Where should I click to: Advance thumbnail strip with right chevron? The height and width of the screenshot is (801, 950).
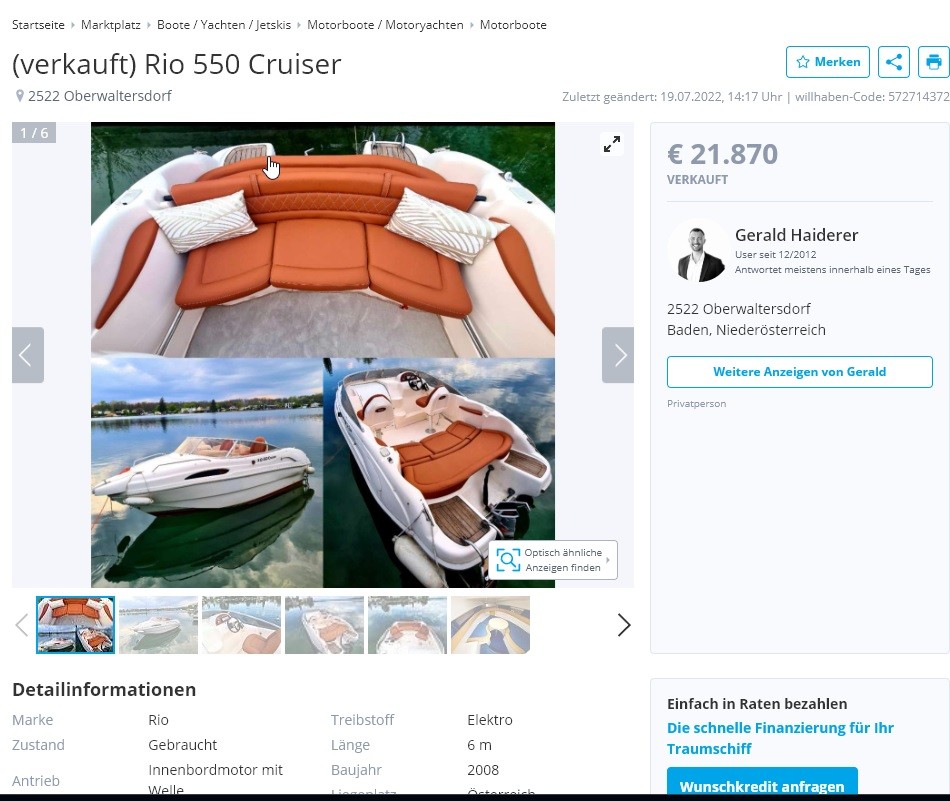click(624, 625)
